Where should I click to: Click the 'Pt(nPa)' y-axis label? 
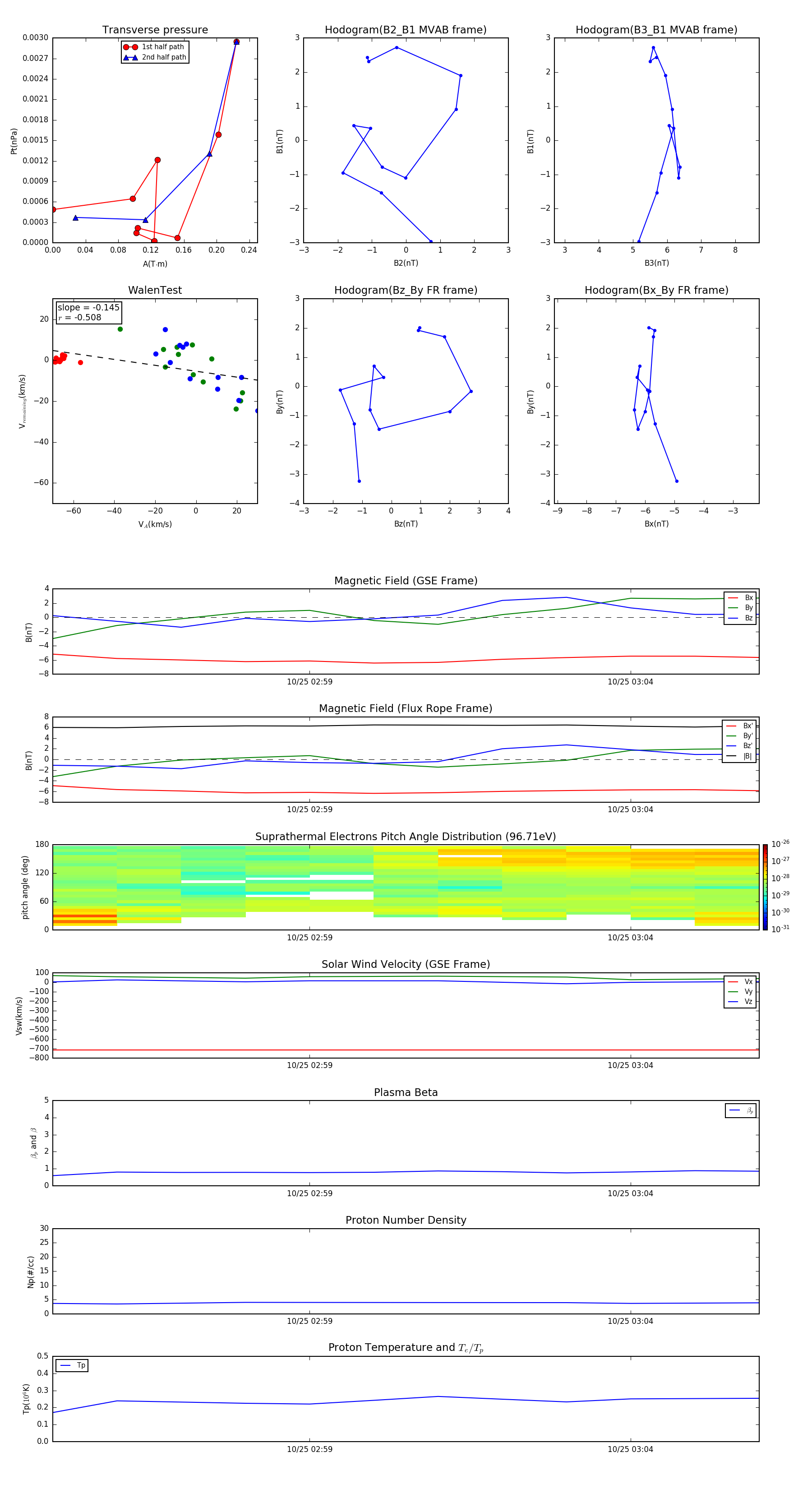click(14, 141)
